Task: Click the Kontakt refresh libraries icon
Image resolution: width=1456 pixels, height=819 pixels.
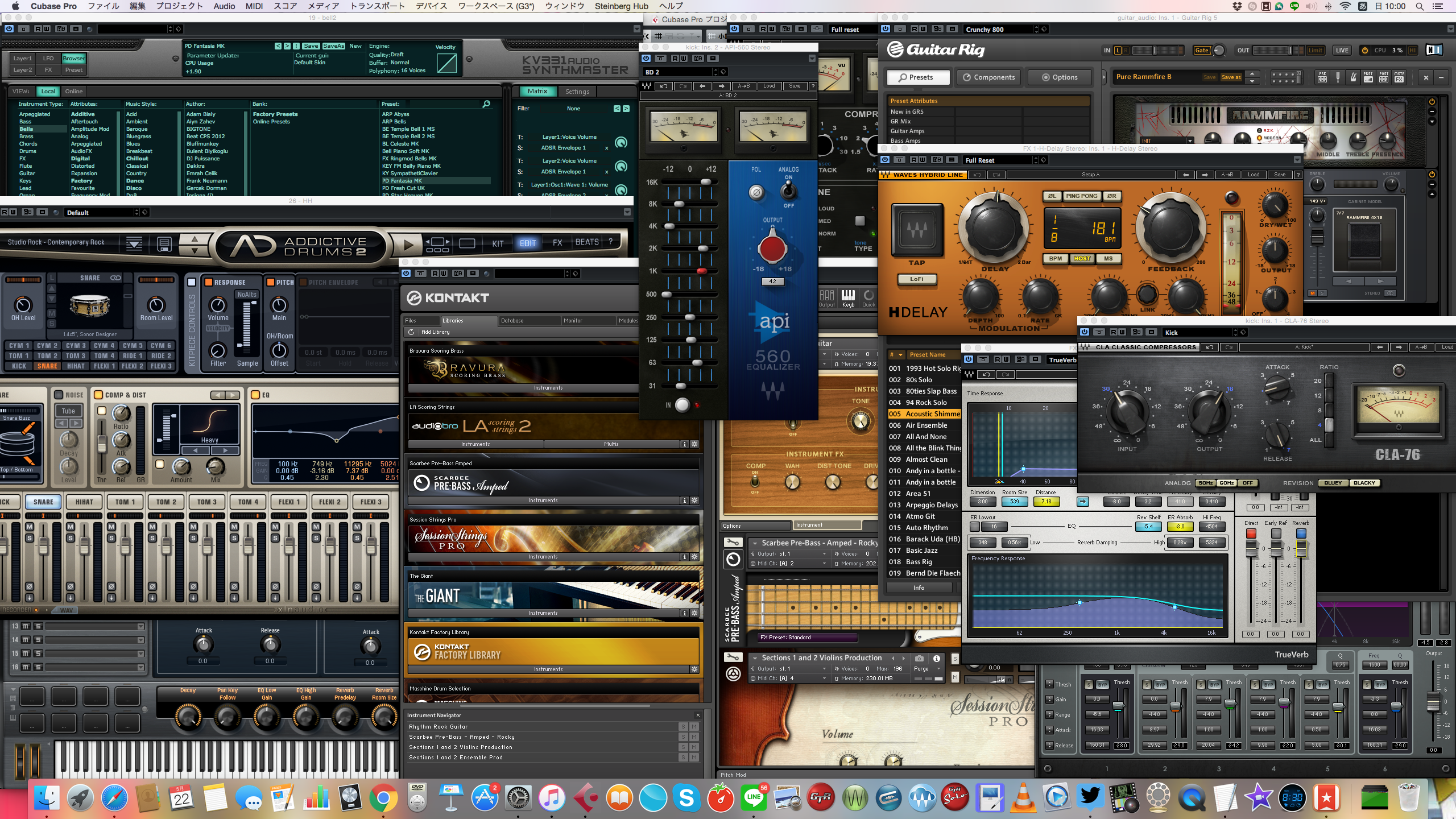Action: [411, 332]
